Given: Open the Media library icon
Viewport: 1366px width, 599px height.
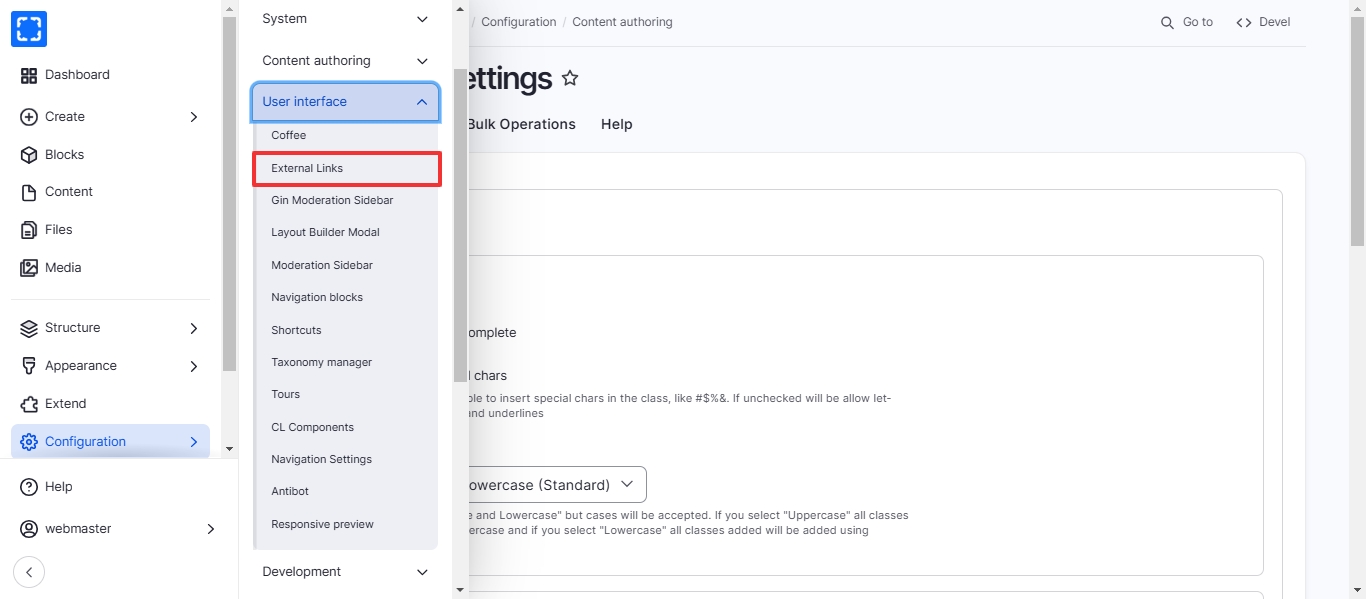Looking at the screenshot, I should [29, 268].
